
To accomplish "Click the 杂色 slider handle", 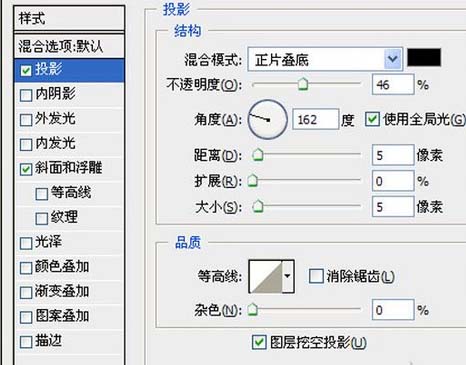I will click(x=253, y=310).
